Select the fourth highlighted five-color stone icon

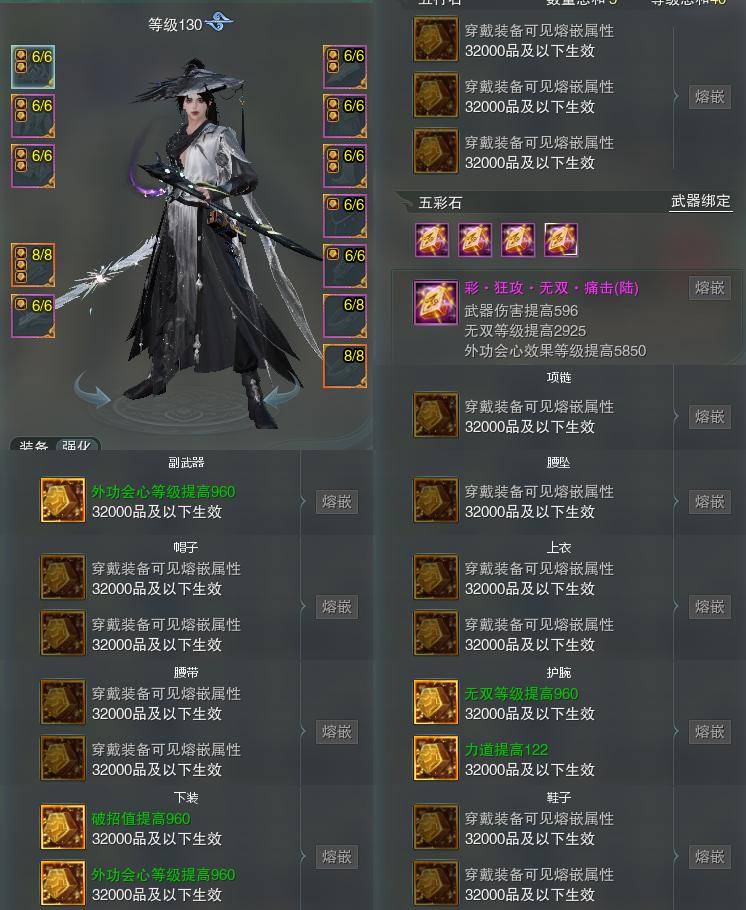(x=561, y=240)
